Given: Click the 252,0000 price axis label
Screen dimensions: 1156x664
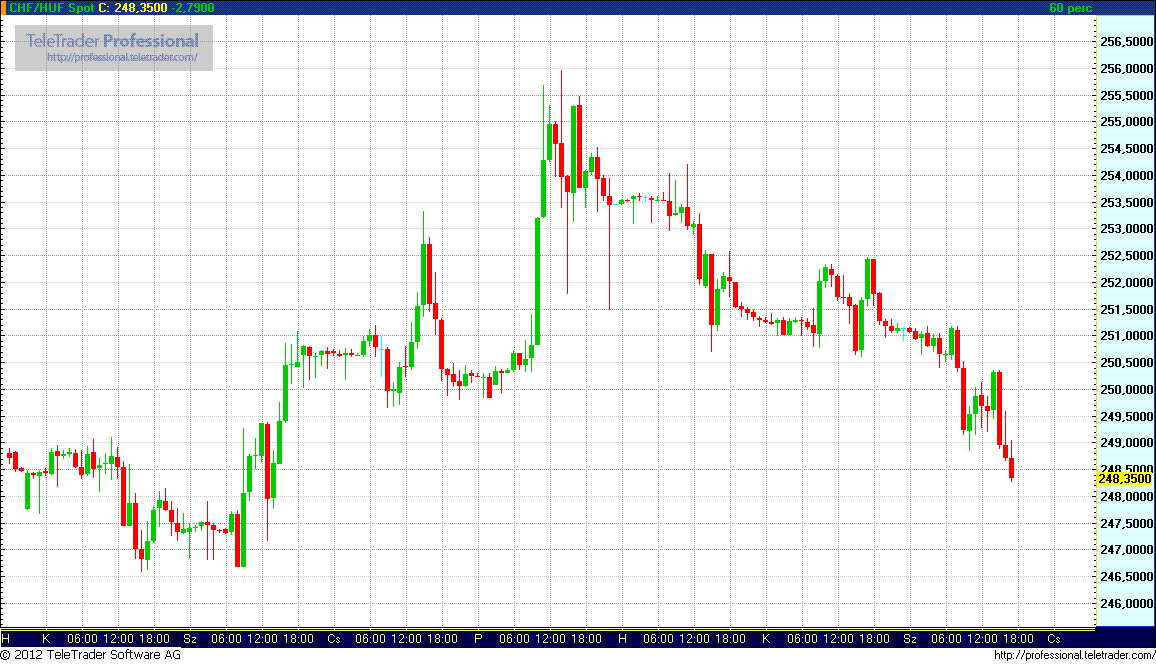Looking at the screenshot, I should [1125, 283].
